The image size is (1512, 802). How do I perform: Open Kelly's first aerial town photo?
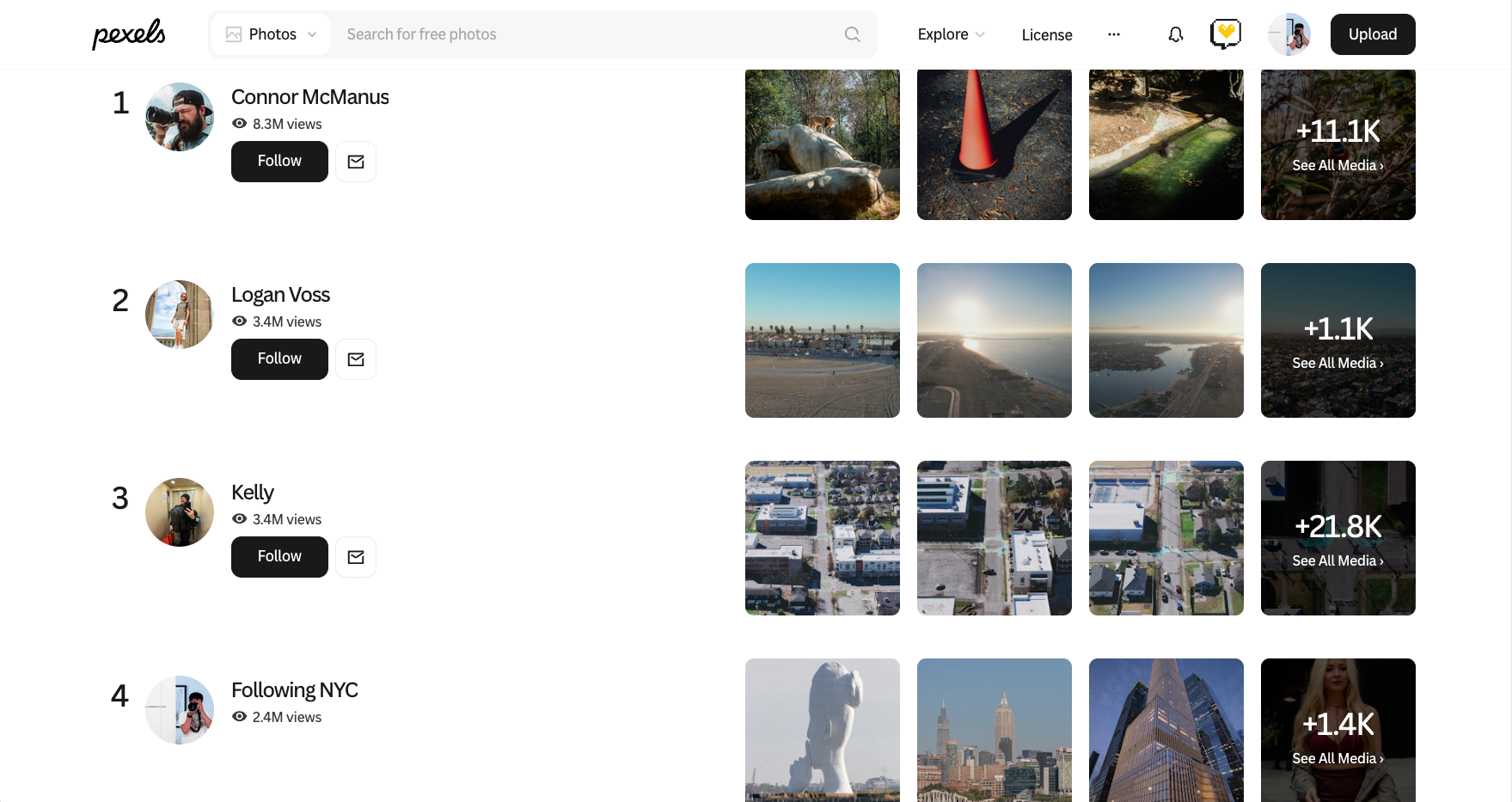tap(823, 538)
